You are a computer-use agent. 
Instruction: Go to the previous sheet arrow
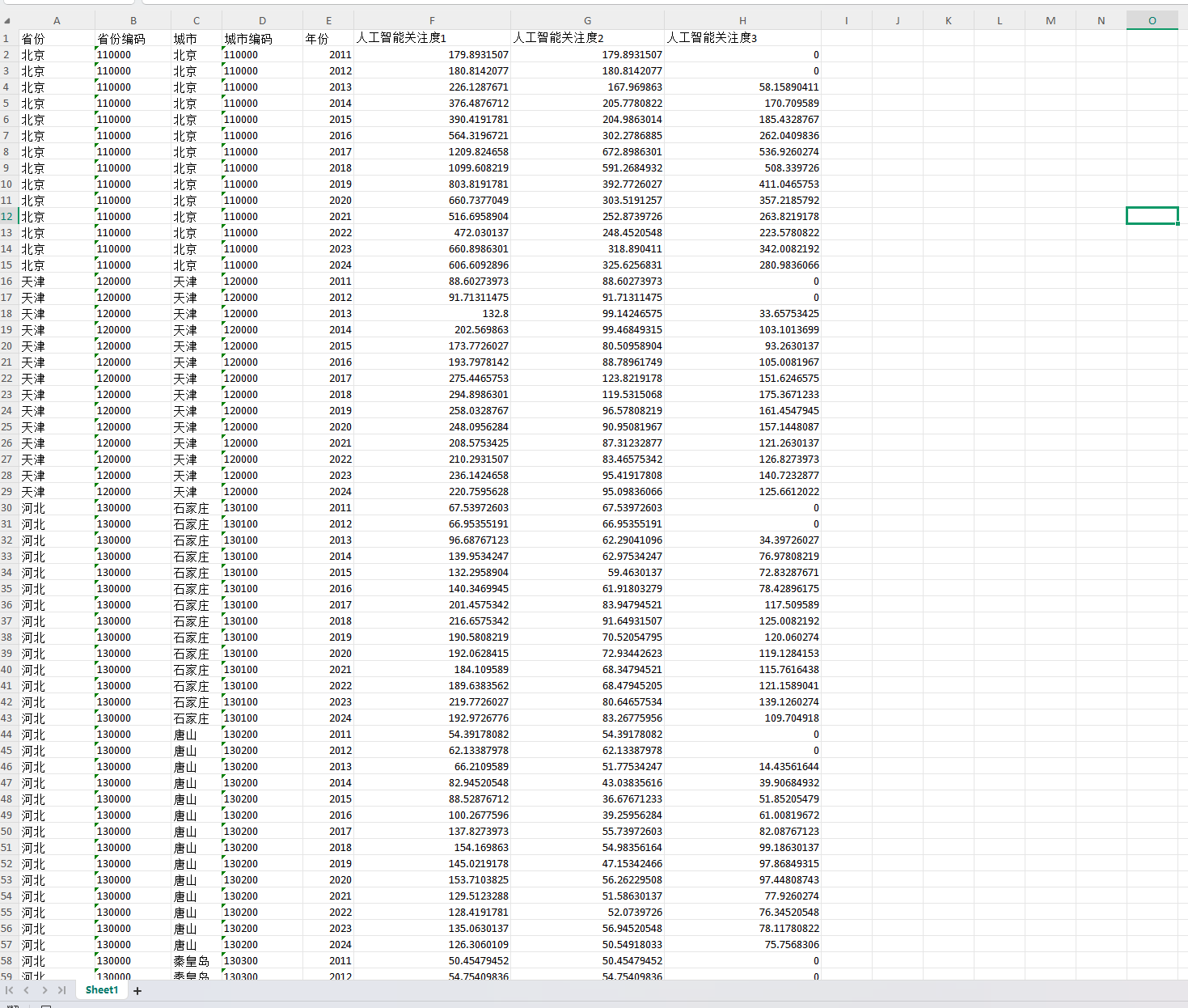(x=27, y=990)
